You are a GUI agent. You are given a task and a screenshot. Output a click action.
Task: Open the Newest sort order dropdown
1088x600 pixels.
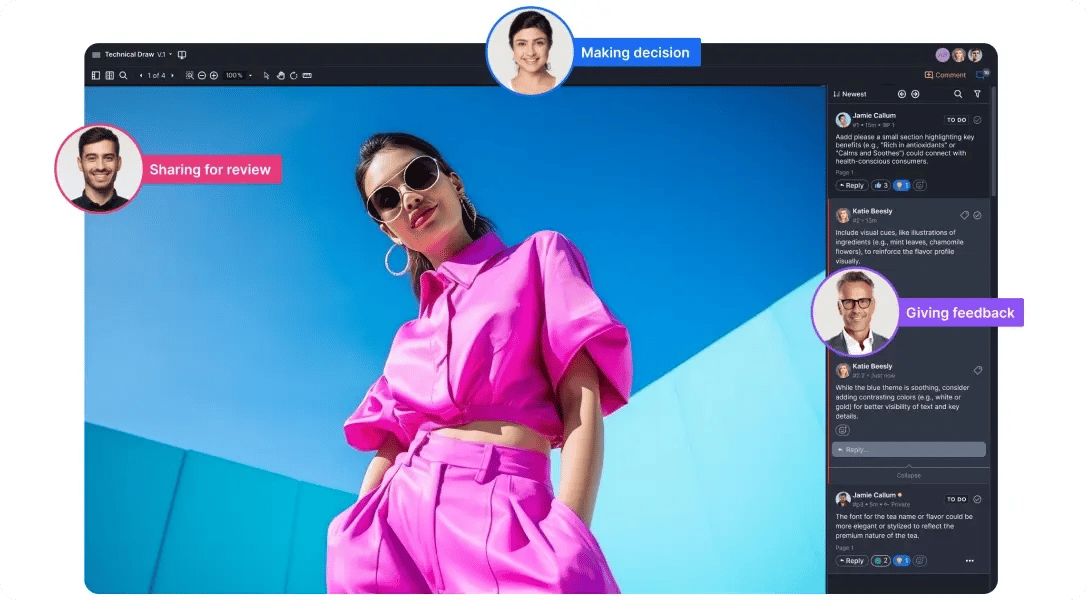point(850,94)
